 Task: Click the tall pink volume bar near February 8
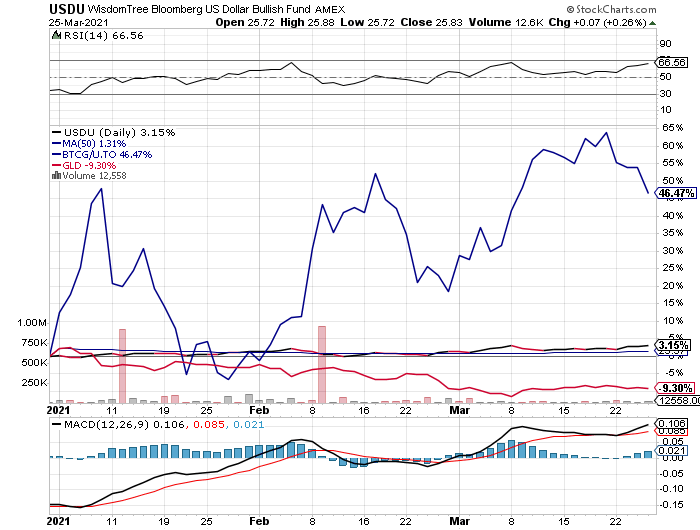[x=322, y=364]
